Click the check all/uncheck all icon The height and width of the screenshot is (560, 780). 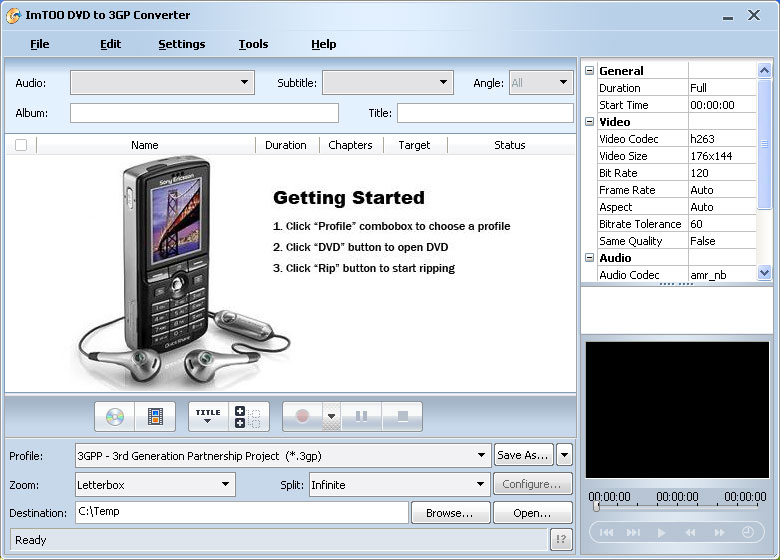[x=249, y=416]
